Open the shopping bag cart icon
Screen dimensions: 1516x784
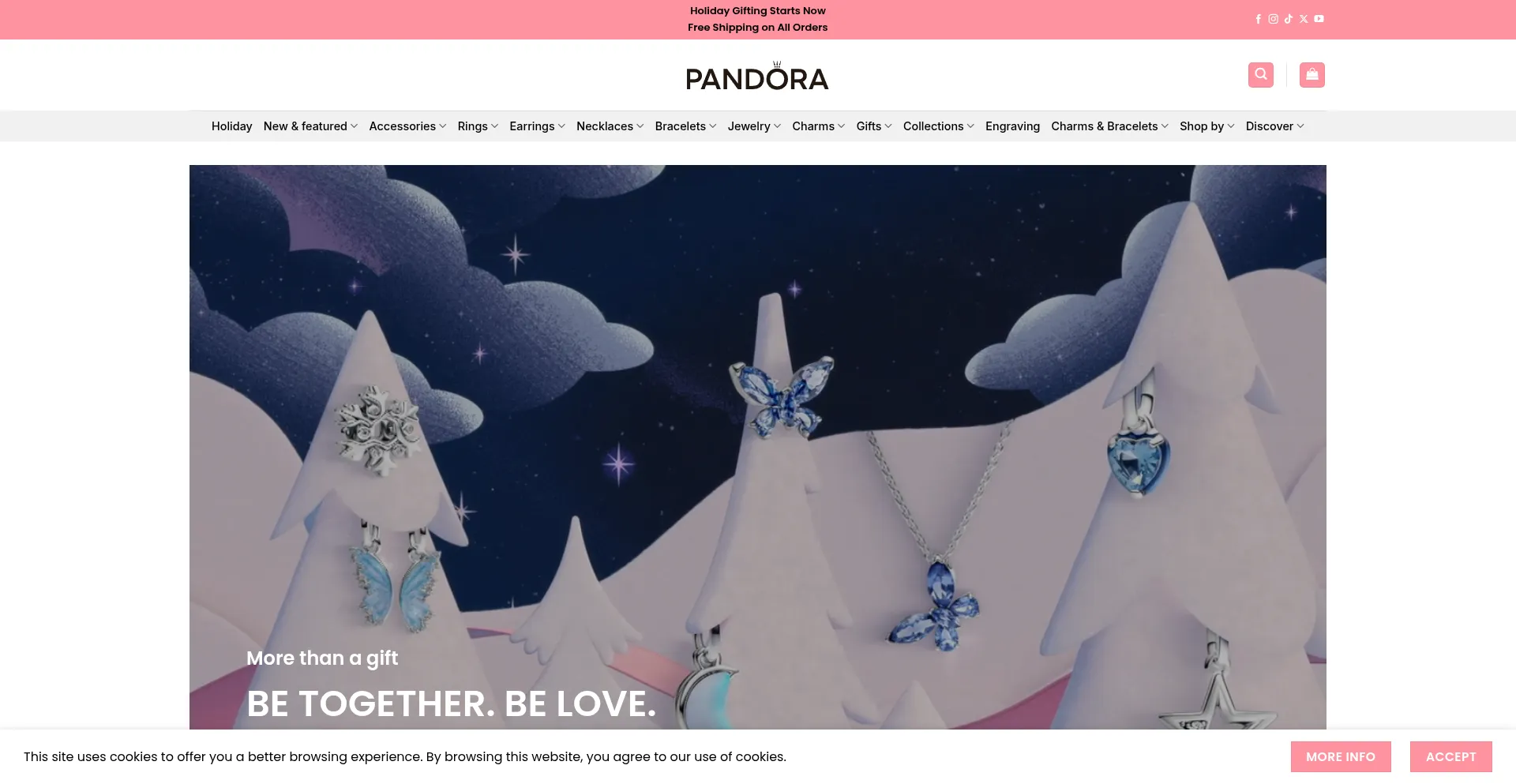[1312, 75]
